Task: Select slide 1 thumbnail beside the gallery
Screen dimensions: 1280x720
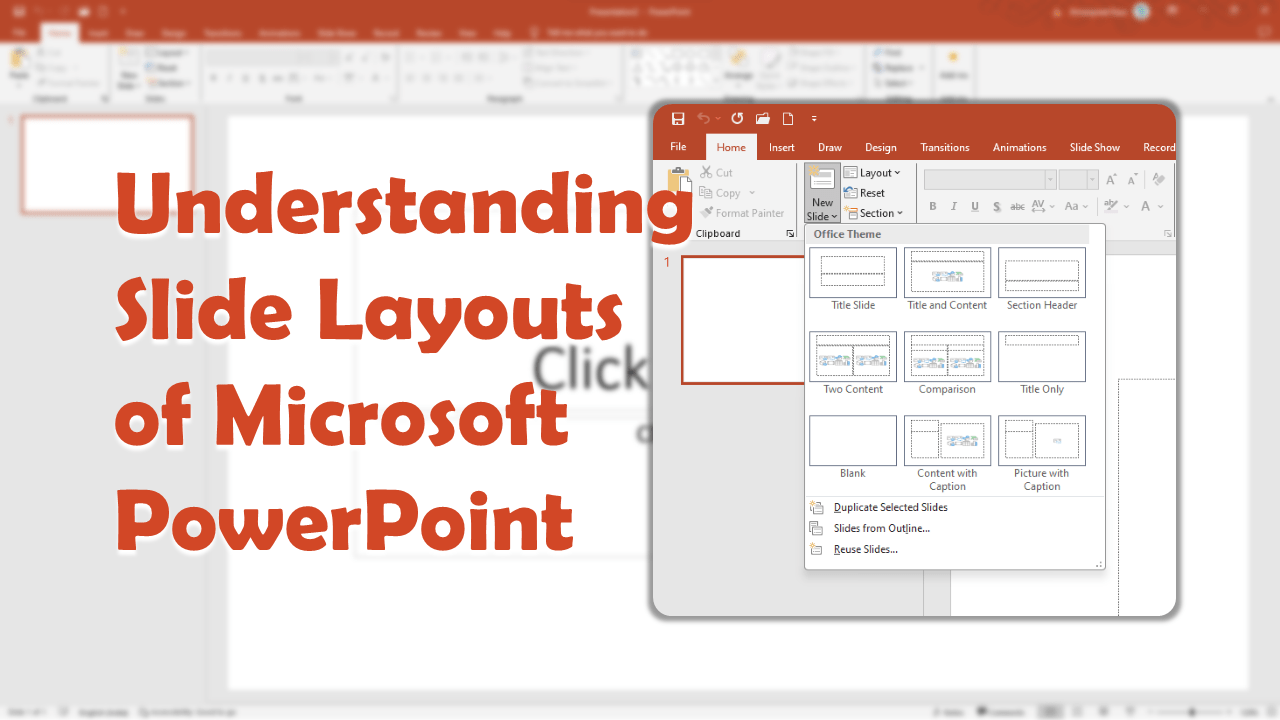Action: [743, 320]
